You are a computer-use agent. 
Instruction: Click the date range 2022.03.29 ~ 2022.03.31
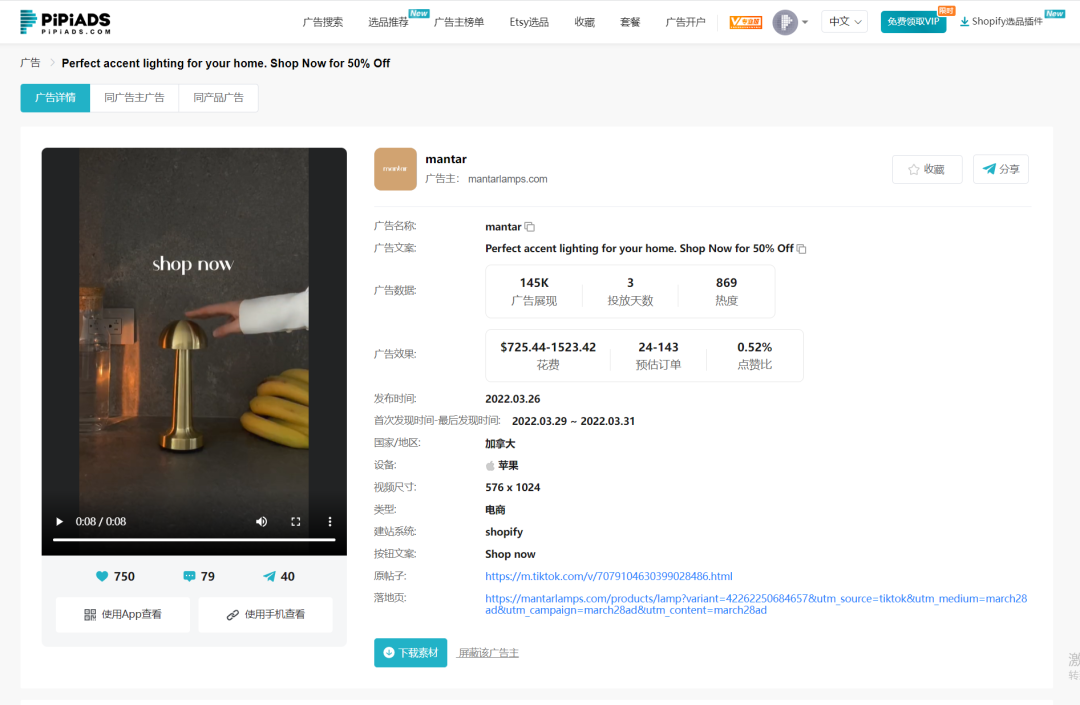pos(573,421)
